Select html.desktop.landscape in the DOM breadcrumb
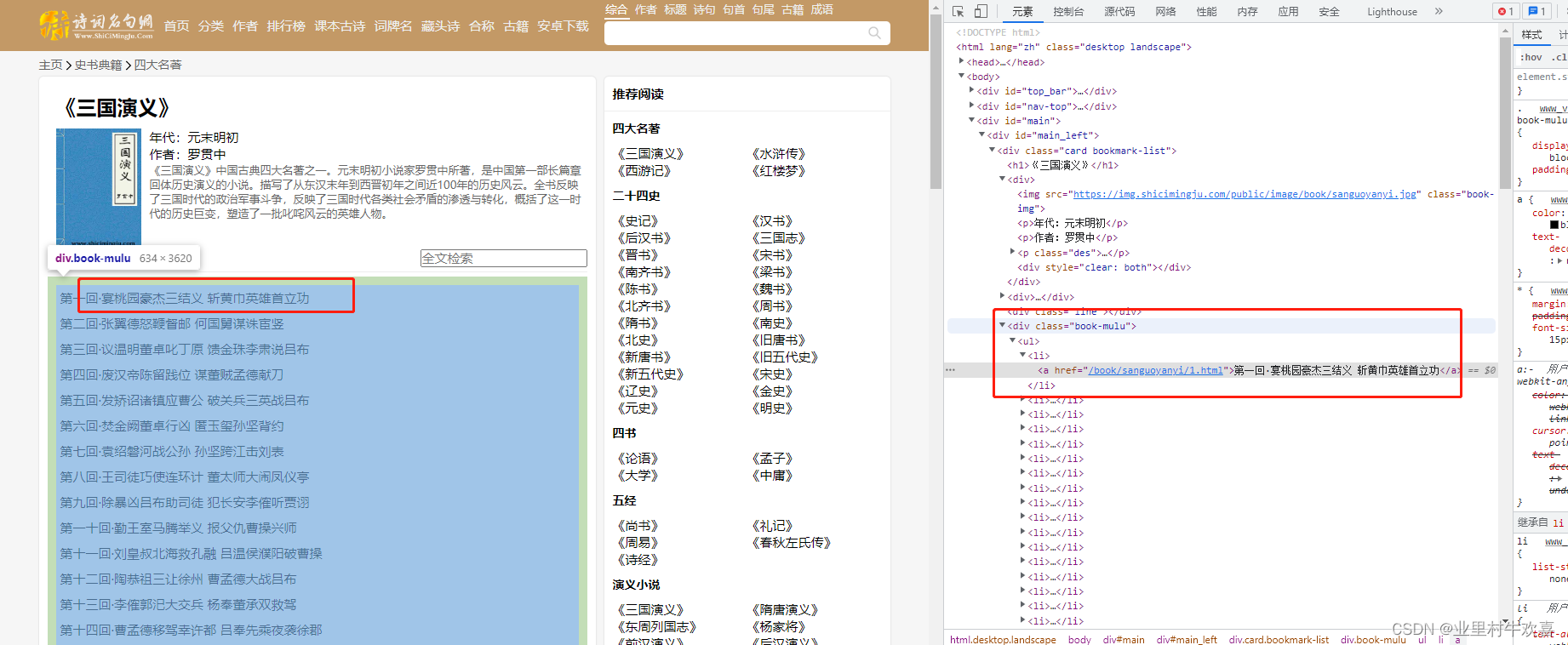Image resolution: width=1568 pixels, height=645 pixels. (1003, 639)
